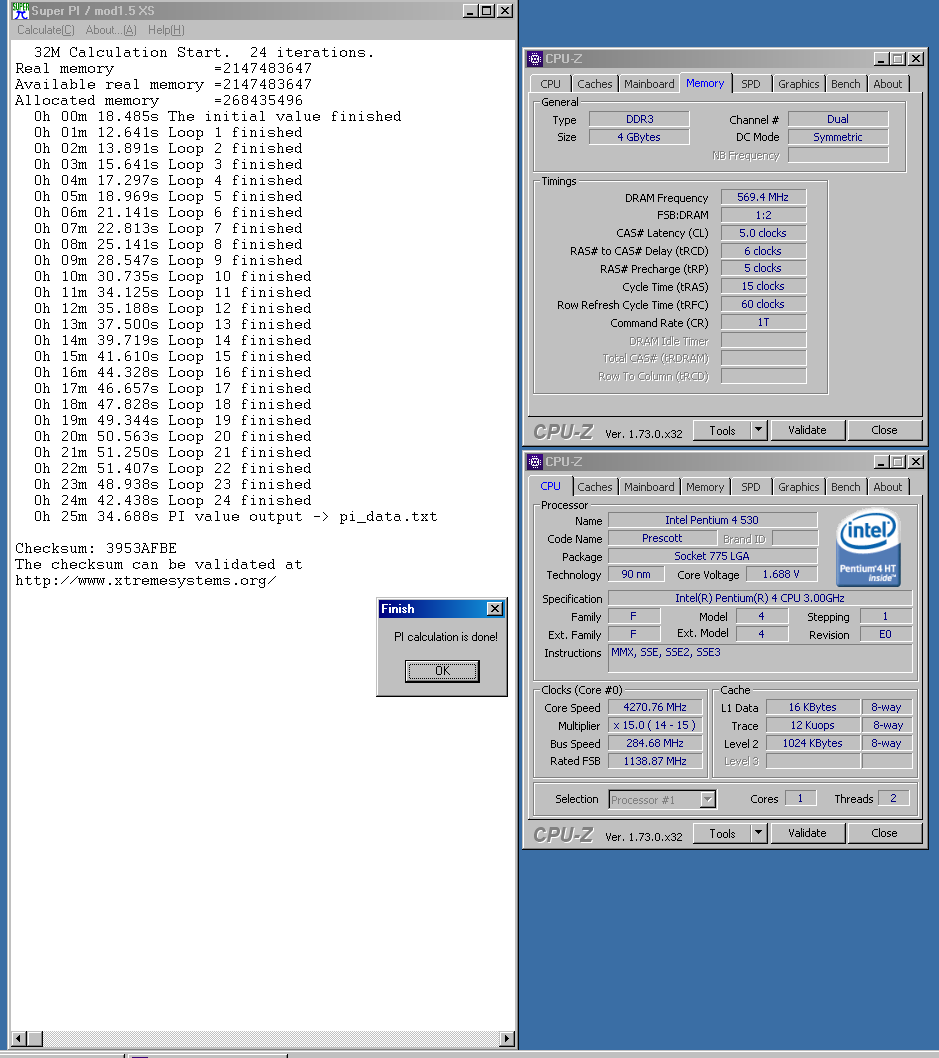The height and width of the screenshot is (1058, 939).
Task: Expand Tools dropdown arrow in upper CPU-Z window
Action: coord(759,430)
